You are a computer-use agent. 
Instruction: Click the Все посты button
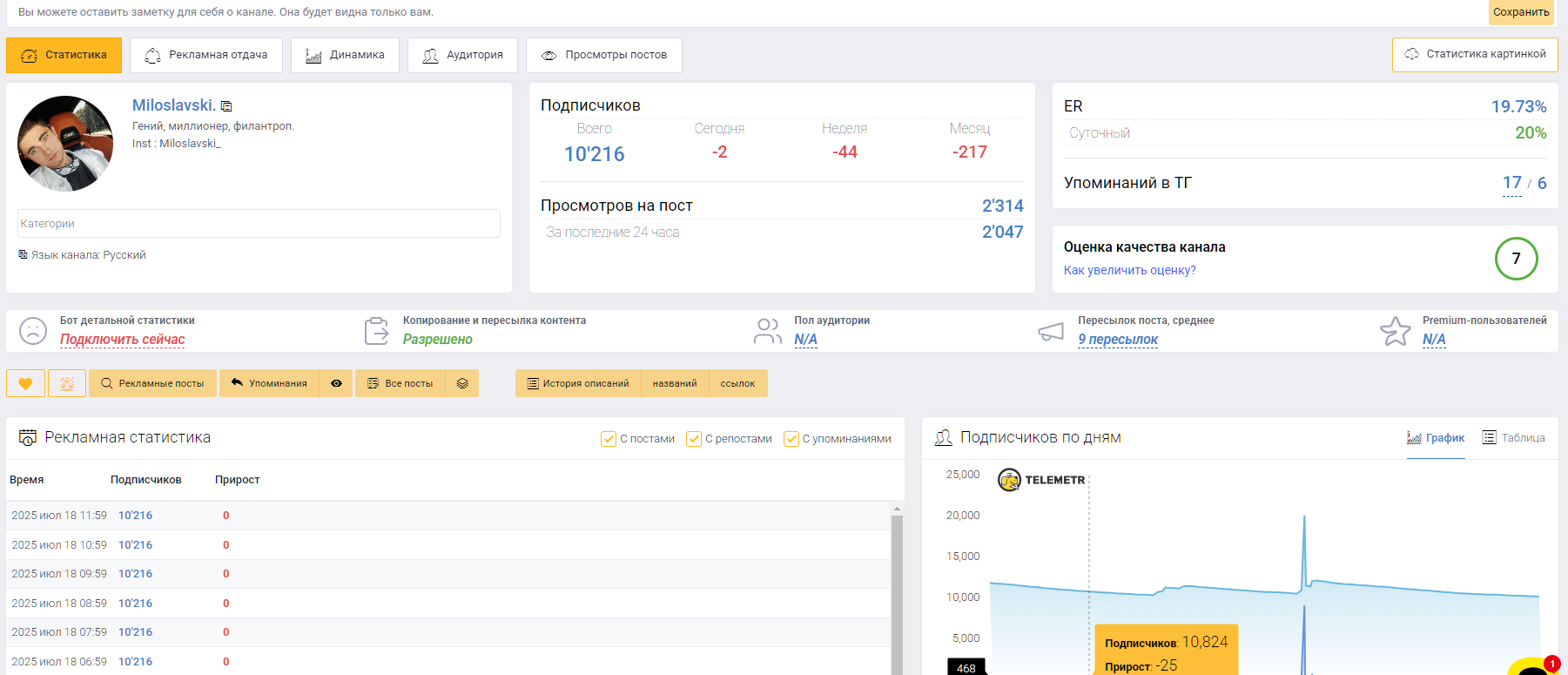pyautogui.click(x=400, y=383)
